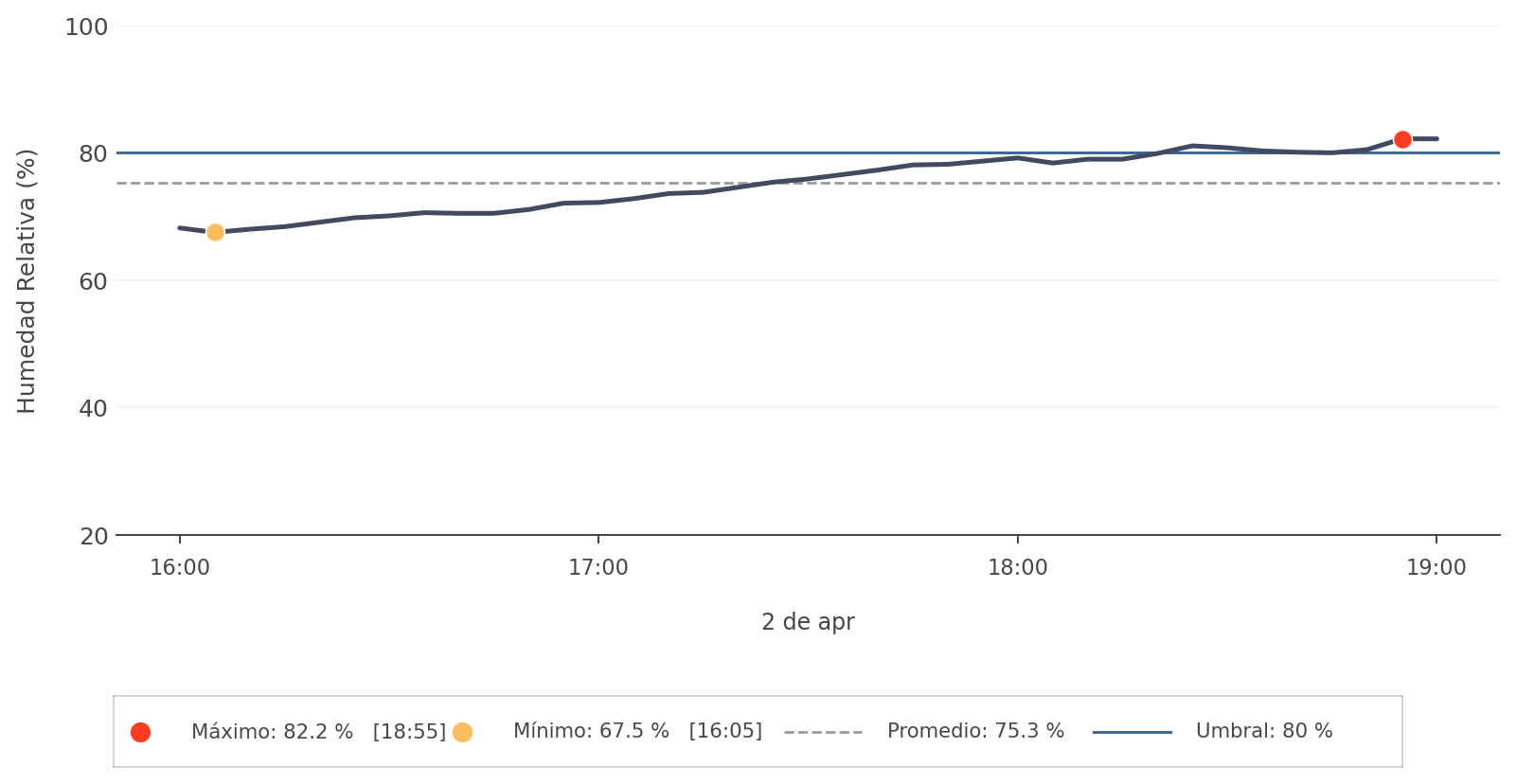Screen dimensions: 1516x784
Task: Toggle the Promedio: 75.3 % legend entry
Action: [975, 732]
